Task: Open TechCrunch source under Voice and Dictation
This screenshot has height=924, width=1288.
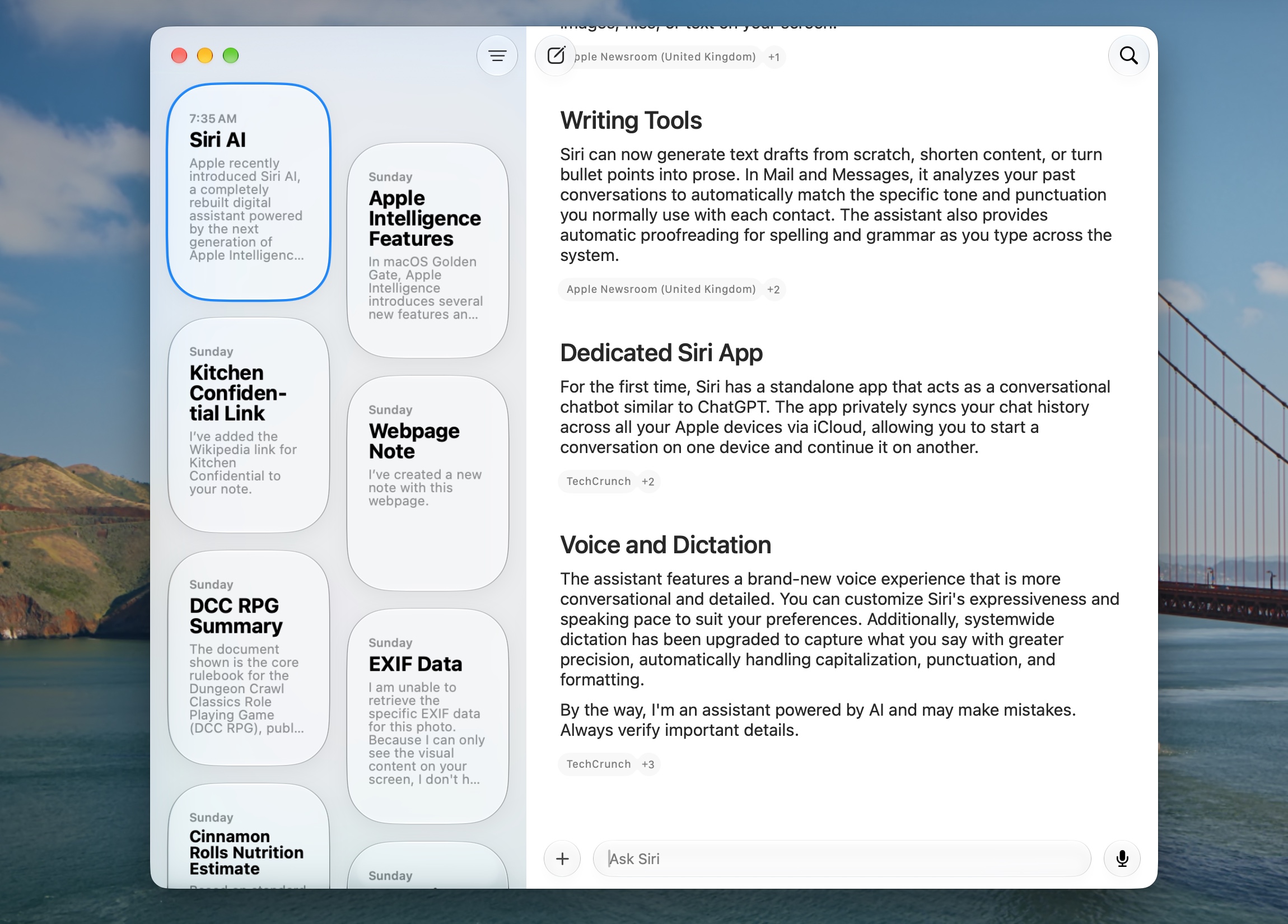Action: tap(598, 764)
